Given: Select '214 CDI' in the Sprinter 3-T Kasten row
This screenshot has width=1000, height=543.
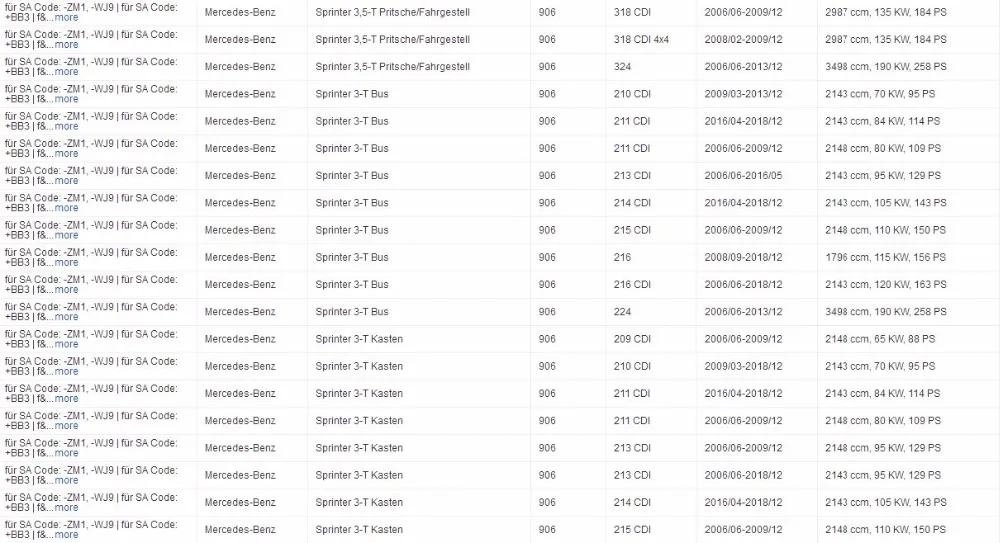Looking at the screenshot, I should point(632,503).
